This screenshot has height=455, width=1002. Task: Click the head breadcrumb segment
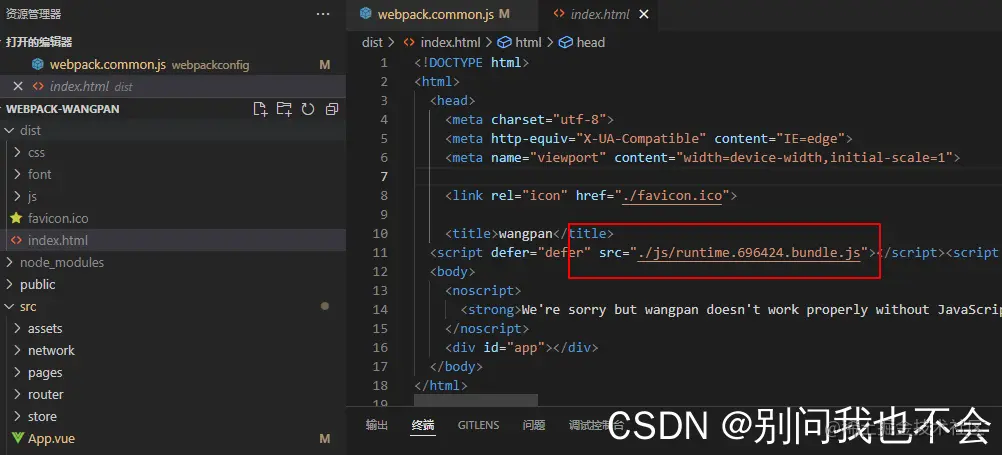pos(590,42)
